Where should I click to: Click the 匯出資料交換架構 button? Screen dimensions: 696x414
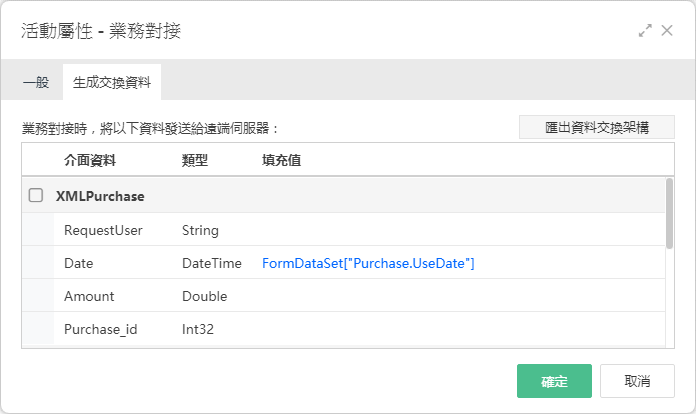tap(597, 127)
